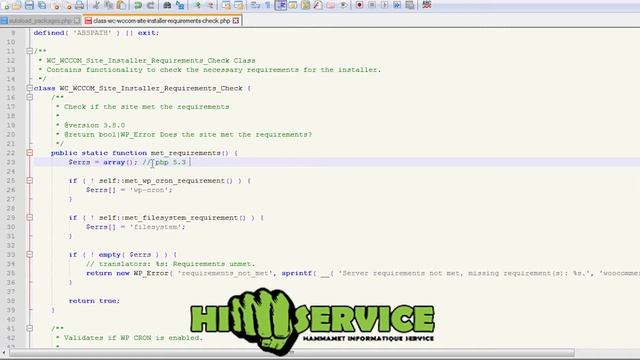Run macro multiple times

(397, 5)
